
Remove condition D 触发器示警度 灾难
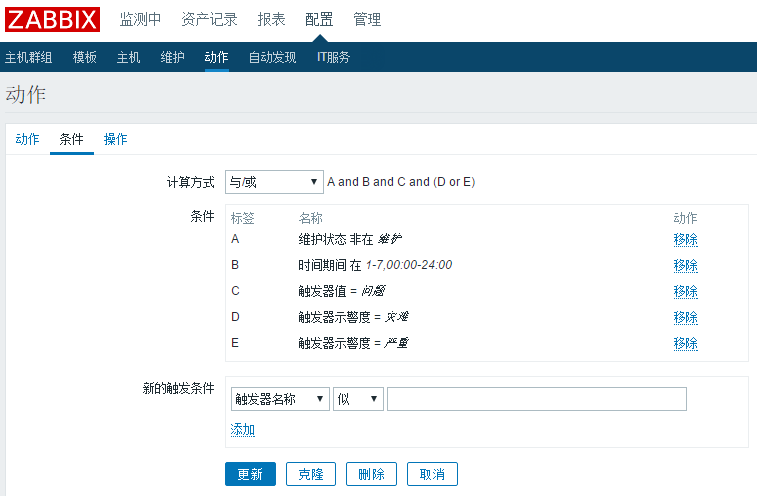click(685, 317)
